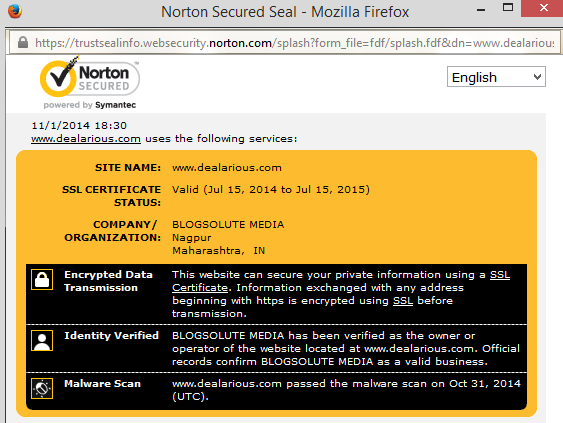Click the 'COMPANY/ ORGANIZATION:' label
563x423 pixels.
112,231
